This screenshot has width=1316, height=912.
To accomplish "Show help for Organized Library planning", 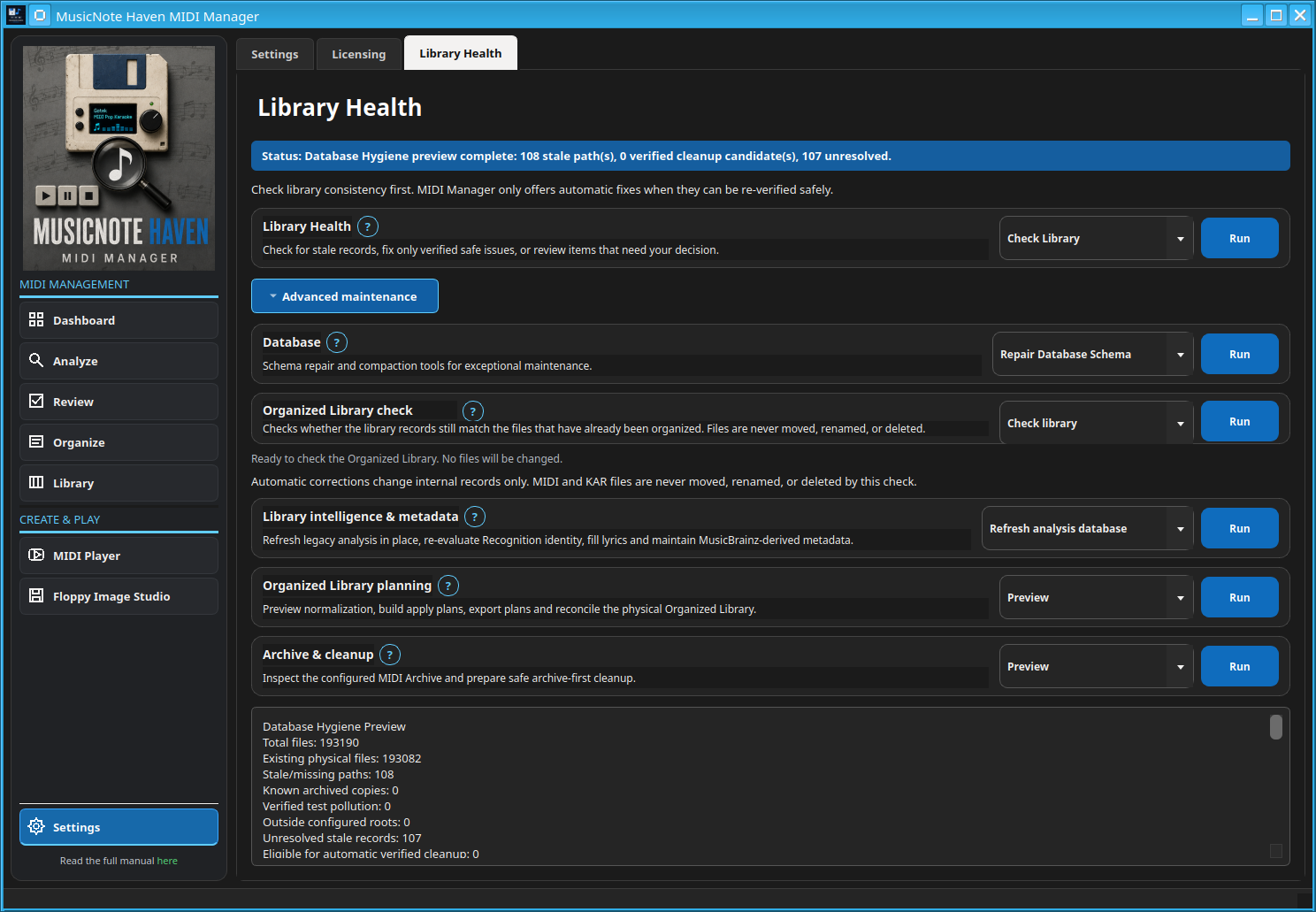I will tap(448, 586).
